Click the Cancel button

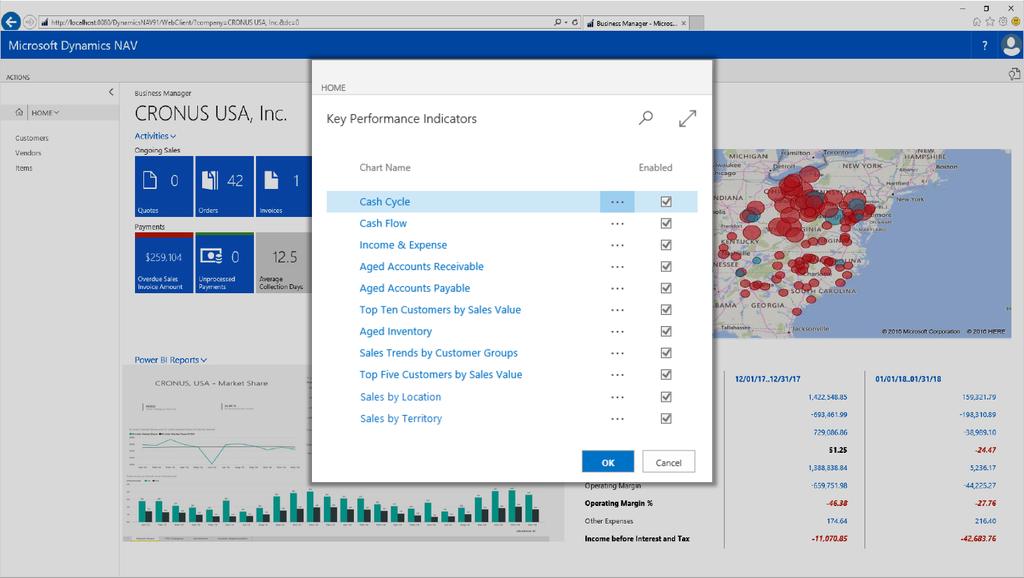point(668,462)
